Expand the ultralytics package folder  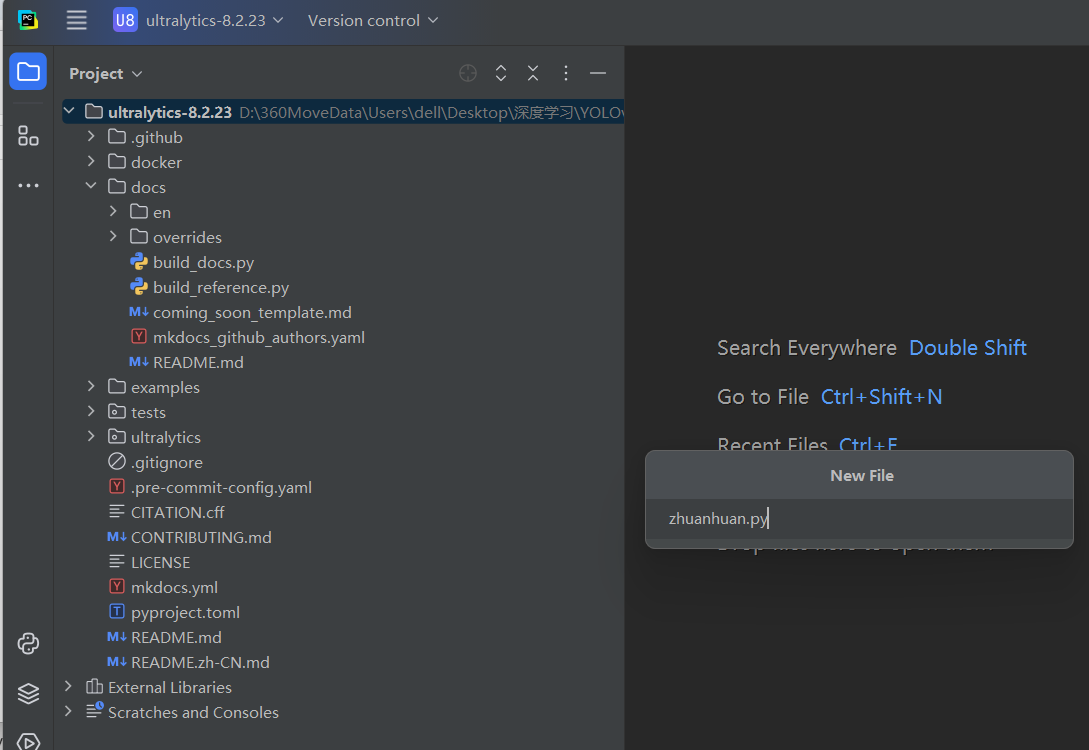91,436
